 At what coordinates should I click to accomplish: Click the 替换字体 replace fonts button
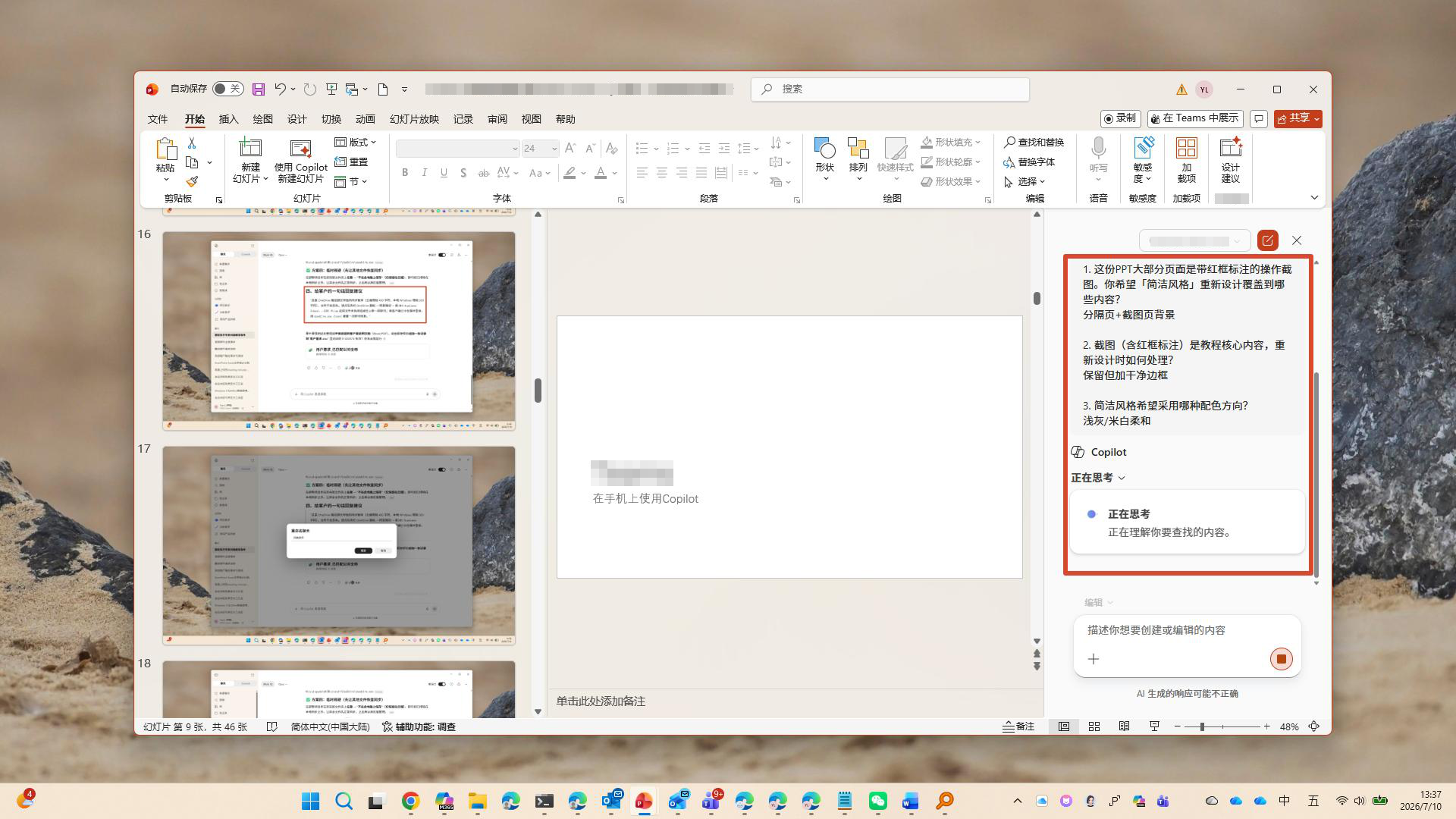tap(1029, 162)
